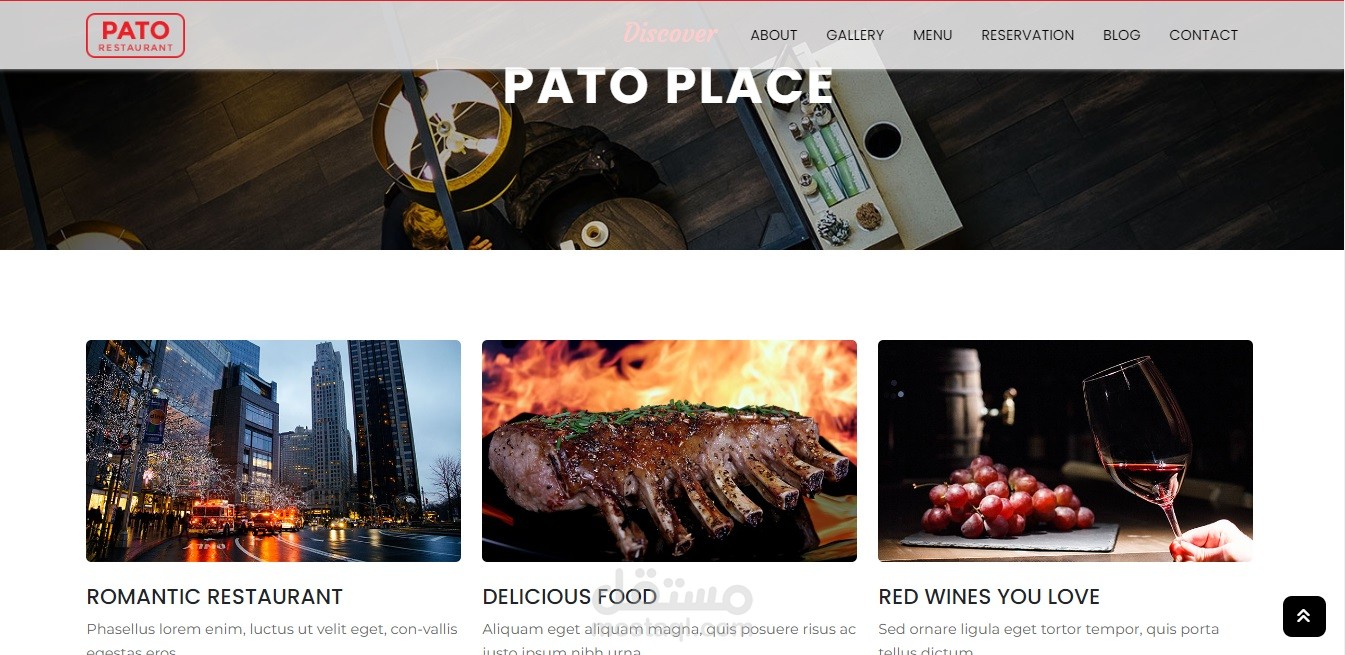Click the Aliquam eget aliquam description text
Viewport: 1345px width, 655px height.
669,638
